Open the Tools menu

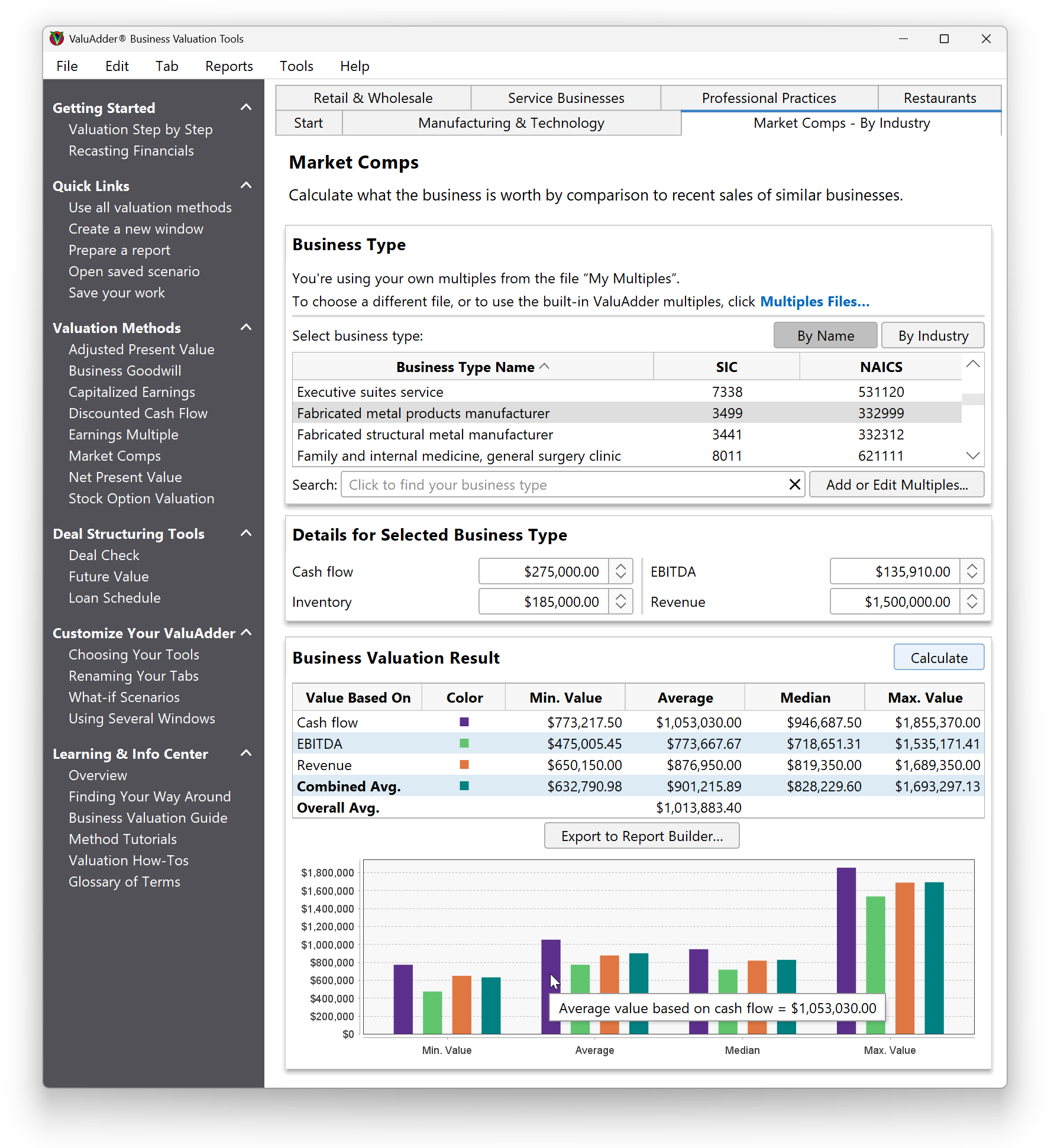click(296, 66)
